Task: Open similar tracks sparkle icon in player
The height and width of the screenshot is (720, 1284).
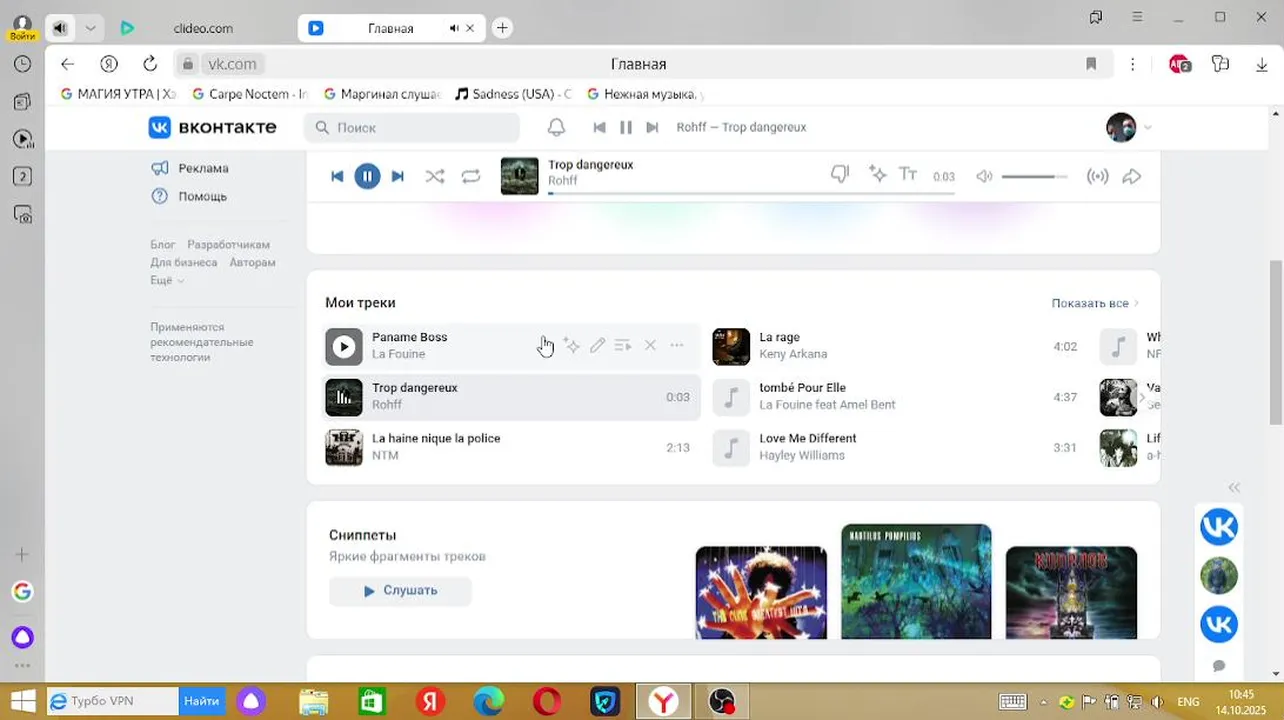Action: pyautogui.click(x=878, y=174)
